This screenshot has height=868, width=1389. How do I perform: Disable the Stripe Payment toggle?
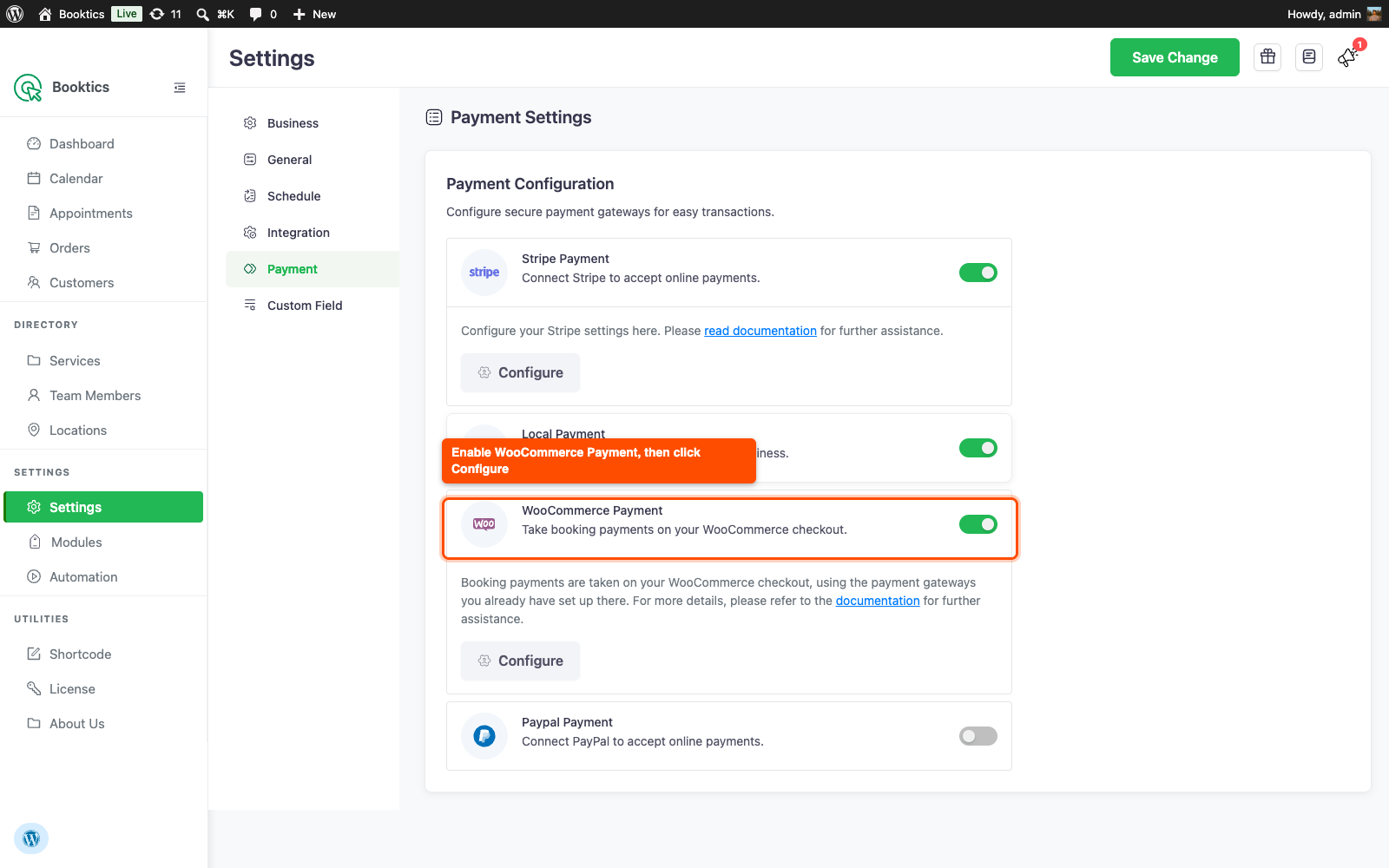(978, 273)
